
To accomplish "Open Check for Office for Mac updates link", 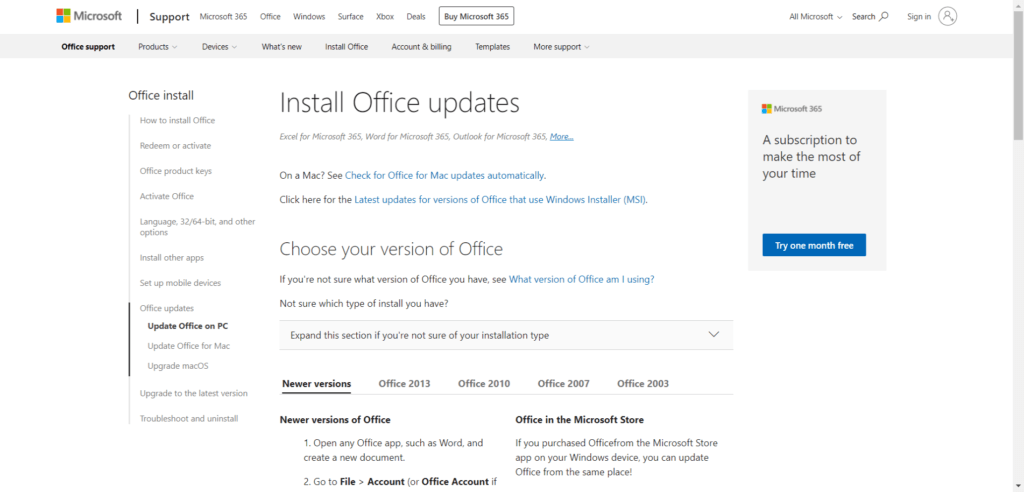I will [x=444, y=175].
